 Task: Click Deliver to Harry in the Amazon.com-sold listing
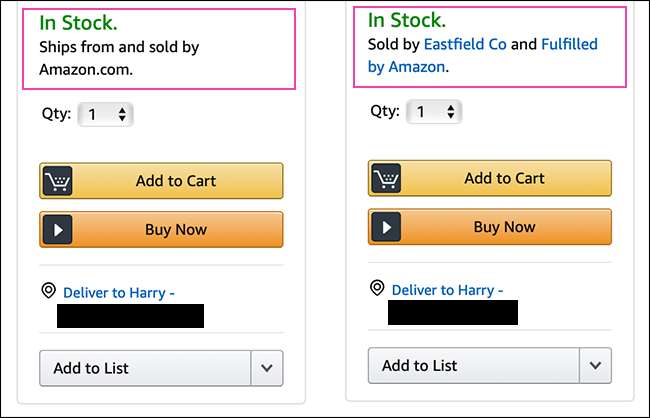click(118, 292)
